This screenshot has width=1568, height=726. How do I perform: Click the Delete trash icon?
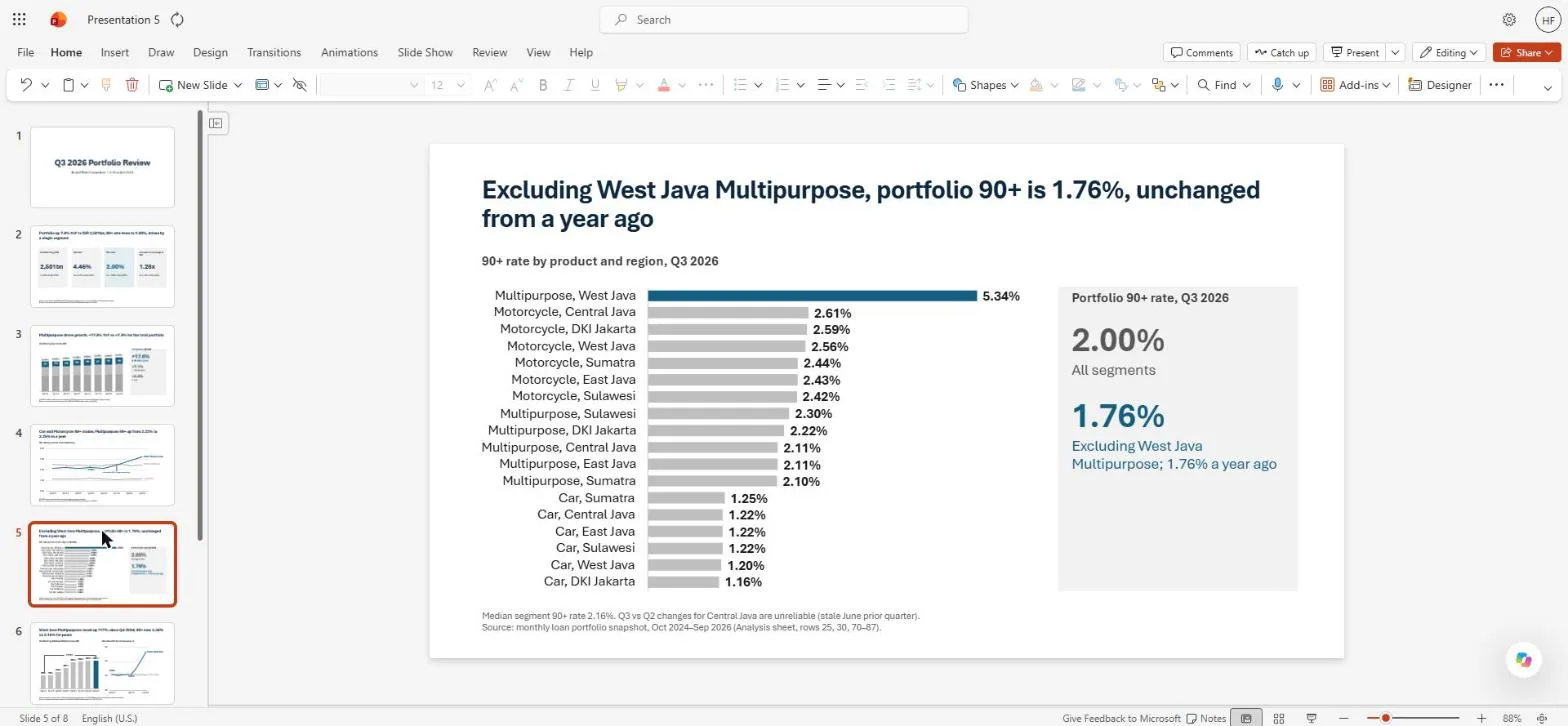pyautogui.click(x=132, y=85)
